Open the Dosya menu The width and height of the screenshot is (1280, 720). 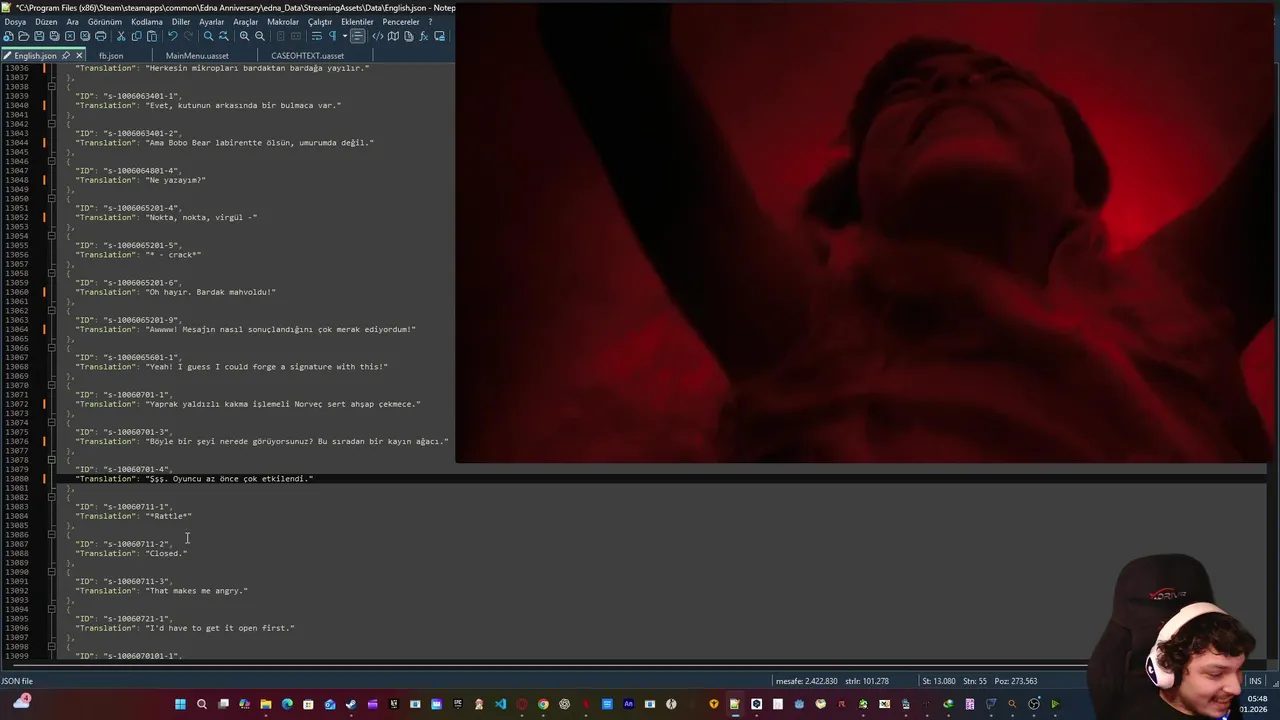pos(15,22)
